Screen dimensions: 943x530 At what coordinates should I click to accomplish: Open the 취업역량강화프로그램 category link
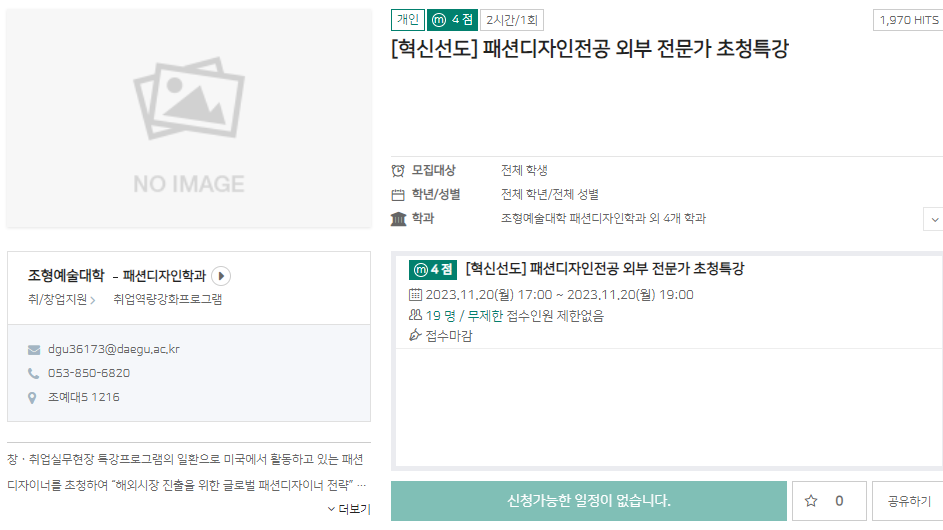[x=167, y=299]
